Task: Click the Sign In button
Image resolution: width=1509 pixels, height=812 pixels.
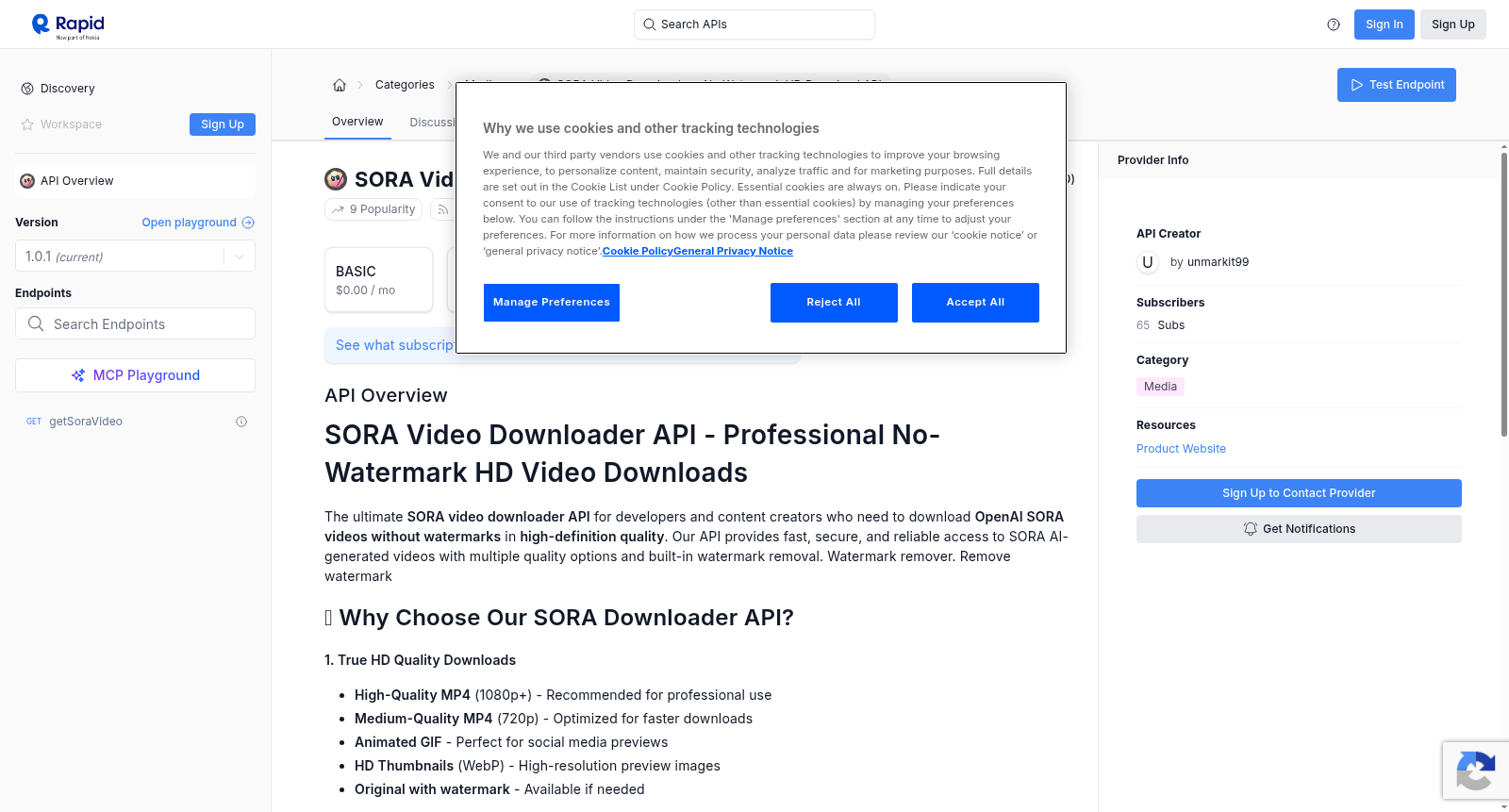Action: pyautogui.click(x=1384, y=25)
